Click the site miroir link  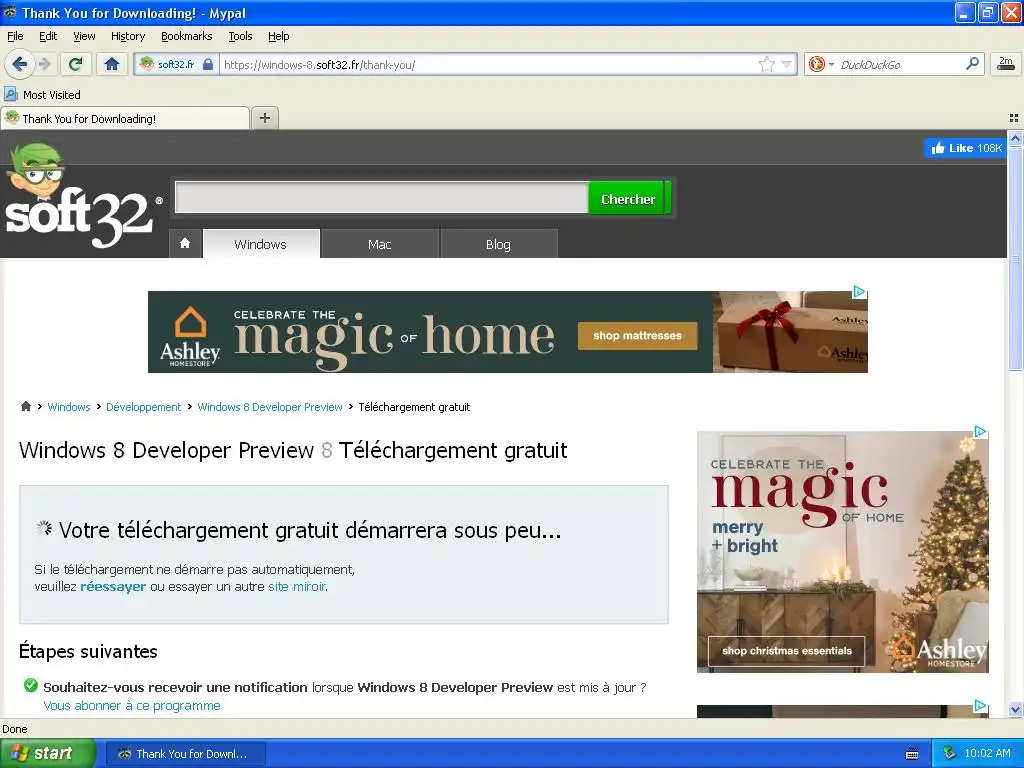(x=296, y=586)
